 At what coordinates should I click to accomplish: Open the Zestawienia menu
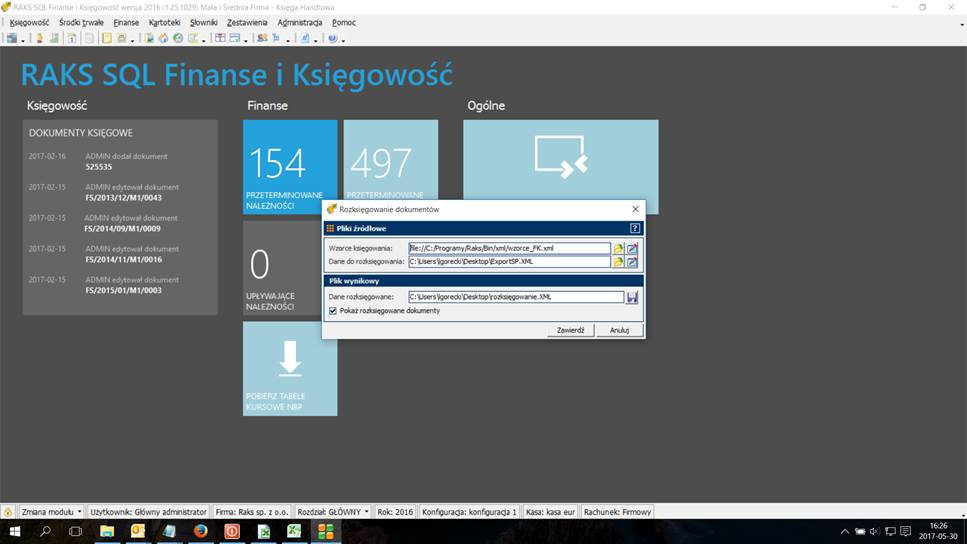coord(247,22)
